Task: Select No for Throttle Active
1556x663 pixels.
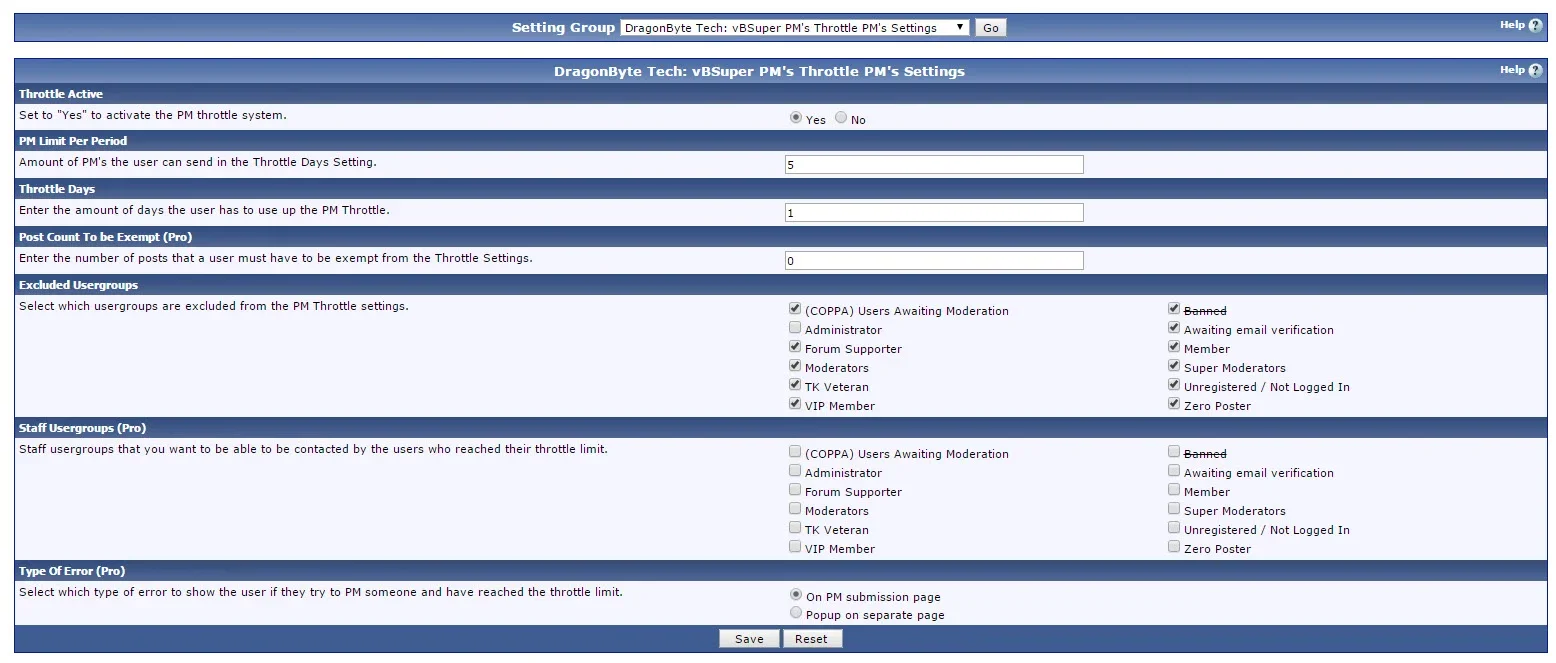Action: coord(841,117)
